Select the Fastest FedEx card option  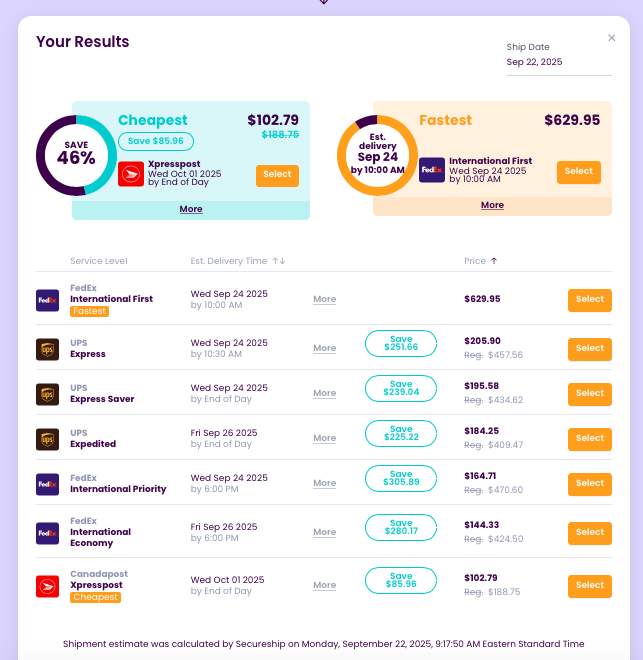578,171
